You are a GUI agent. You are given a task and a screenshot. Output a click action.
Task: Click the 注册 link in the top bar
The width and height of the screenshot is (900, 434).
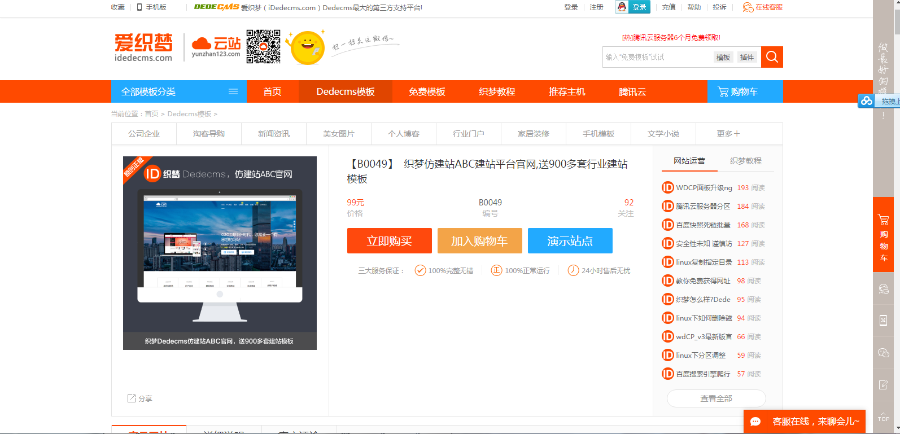pos(596,7)
